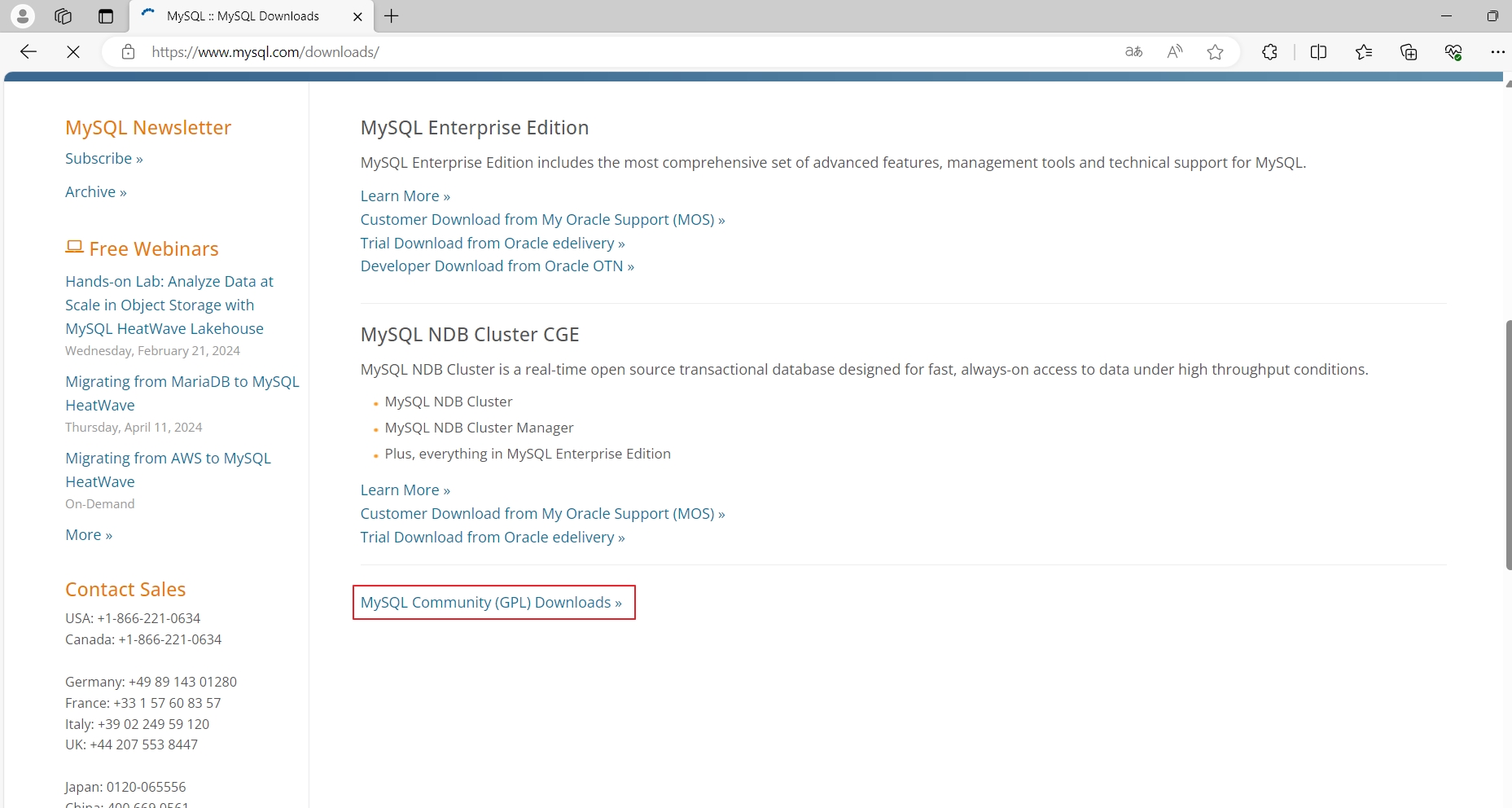
Task: Open NDB Cluster Trial Download edelivery
Action: pos(493,537)
